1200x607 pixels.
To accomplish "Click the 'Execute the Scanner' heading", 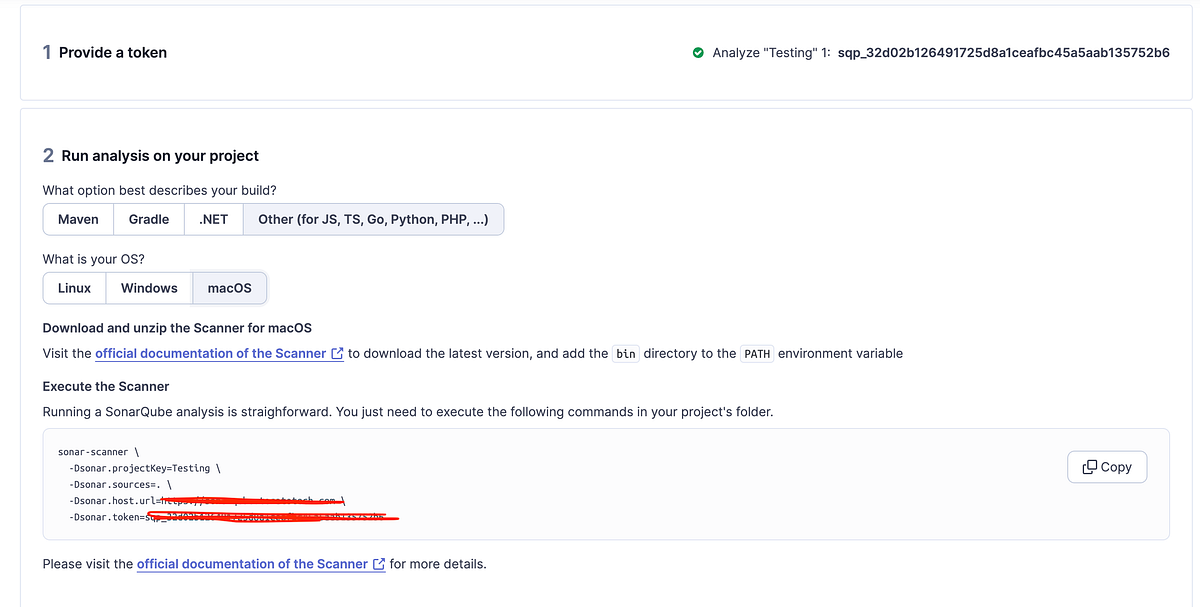I will click(106, 386).
